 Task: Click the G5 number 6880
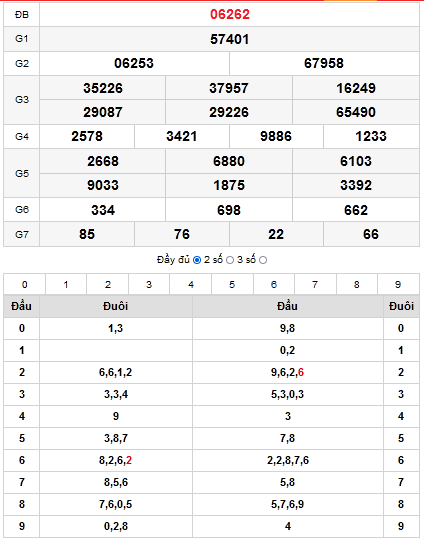[229, 161]
